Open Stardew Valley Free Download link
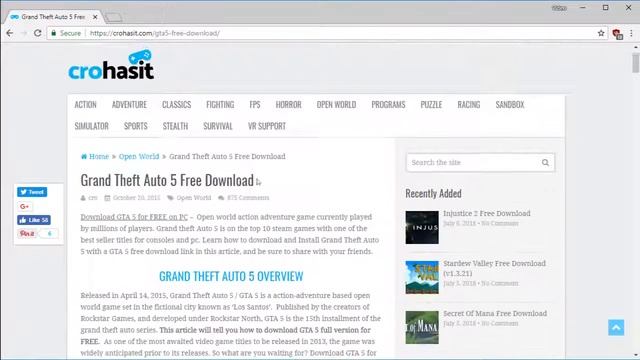The image size is (640, 360). pyautogui.click(x=494, y=268)
